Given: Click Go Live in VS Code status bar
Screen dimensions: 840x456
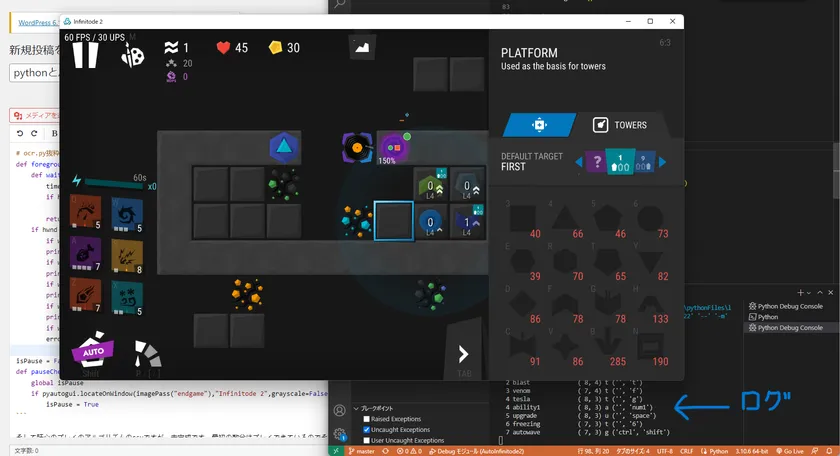Looking at the screenshot, I should 790,451.
